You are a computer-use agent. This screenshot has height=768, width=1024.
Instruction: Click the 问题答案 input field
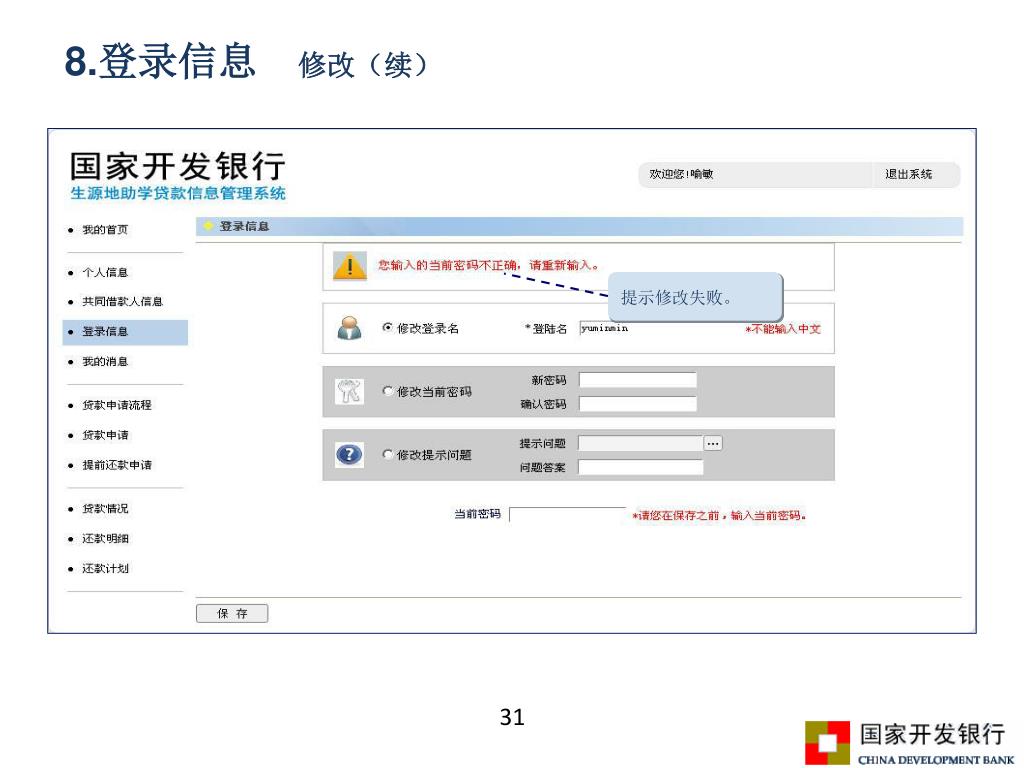coord(641,467)
